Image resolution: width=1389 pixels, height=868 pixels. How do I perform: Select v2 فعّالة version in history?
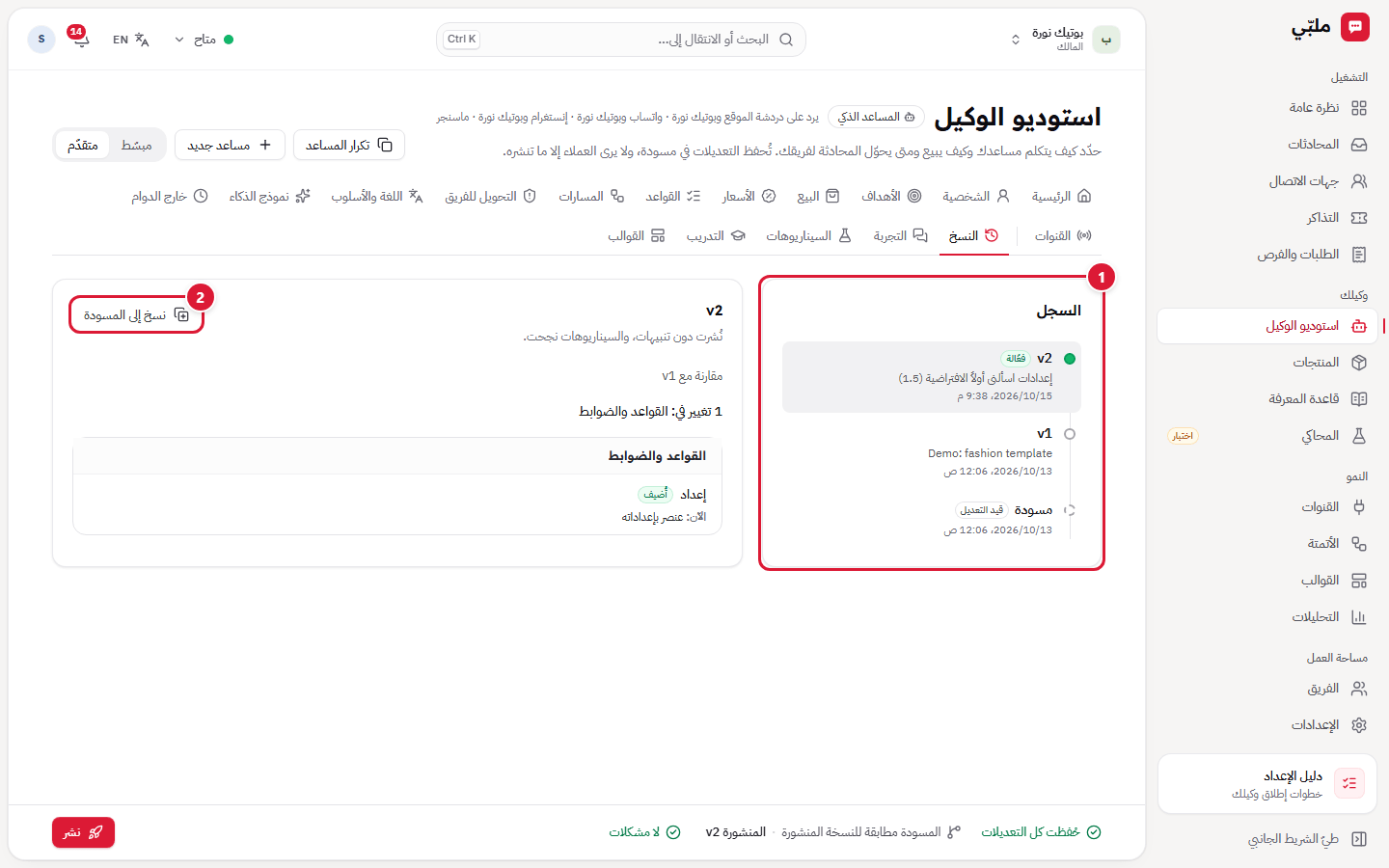pos(932,377)
